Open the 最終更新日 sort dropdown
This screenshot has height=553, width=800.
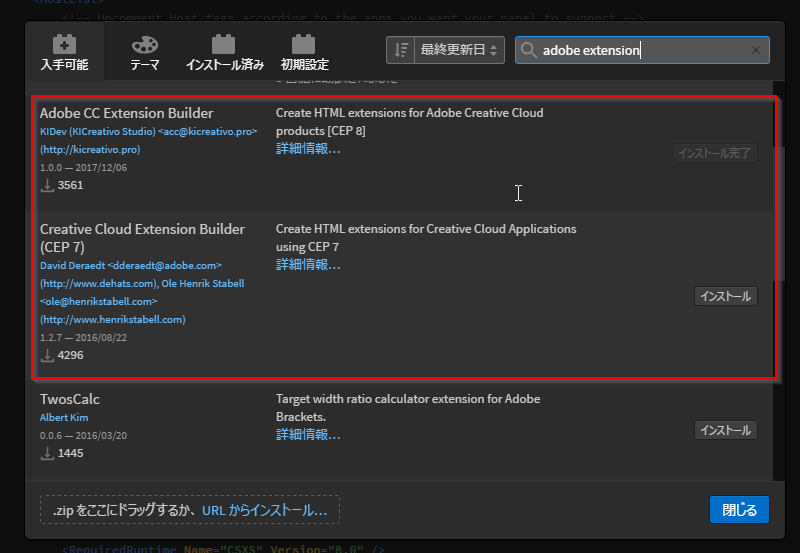459,50
